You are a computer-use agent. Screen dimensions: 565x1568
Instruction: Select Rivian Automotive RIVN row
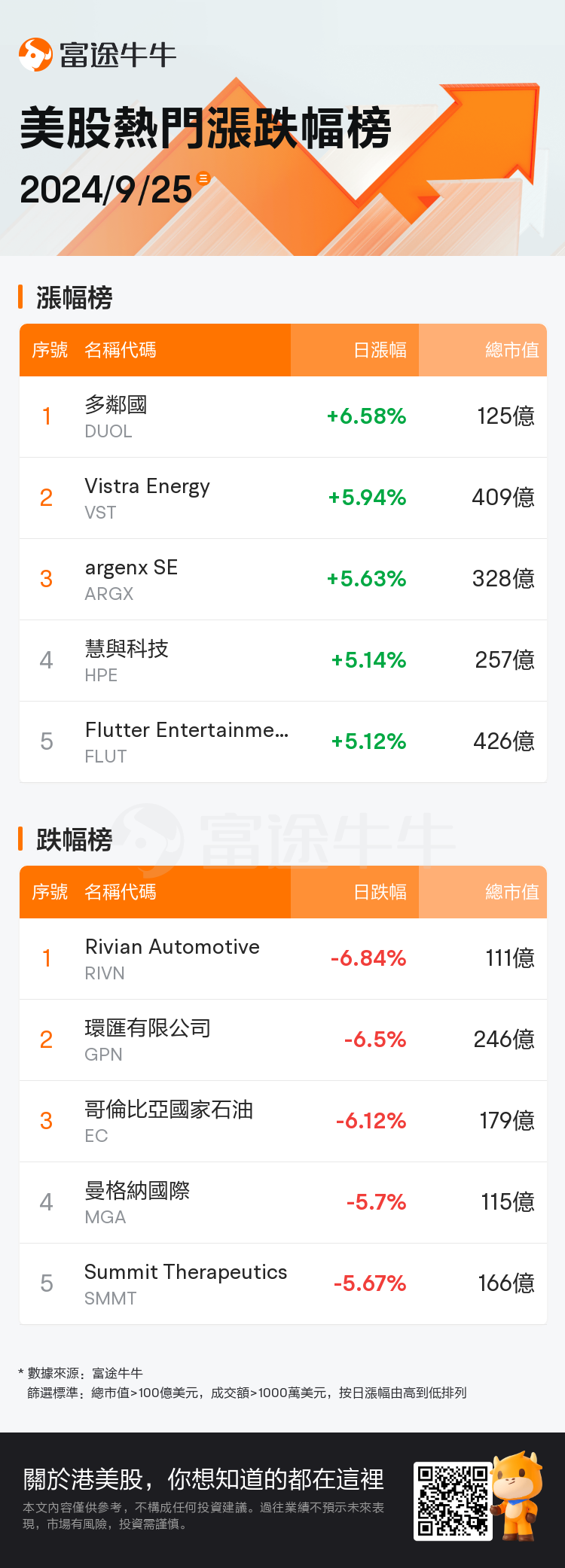point(283,959)
